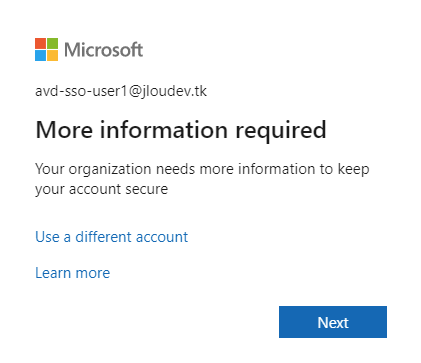Click the red square of the Microsoft logo
Image resolution: width=421 pixels, height=363 pixels.
[x=40, y=43]
